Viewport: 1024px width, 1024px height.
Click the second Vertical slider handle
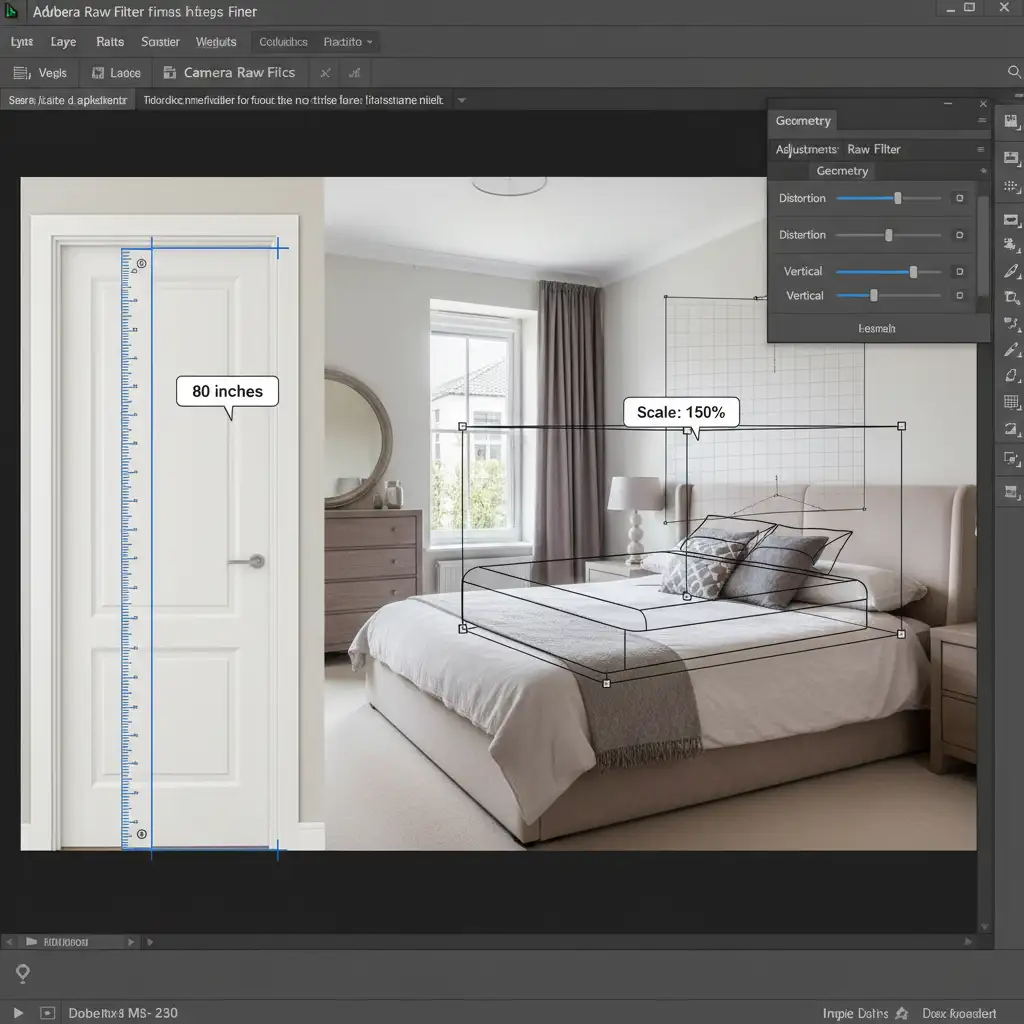pyautogui.click(x=873, y=295)
